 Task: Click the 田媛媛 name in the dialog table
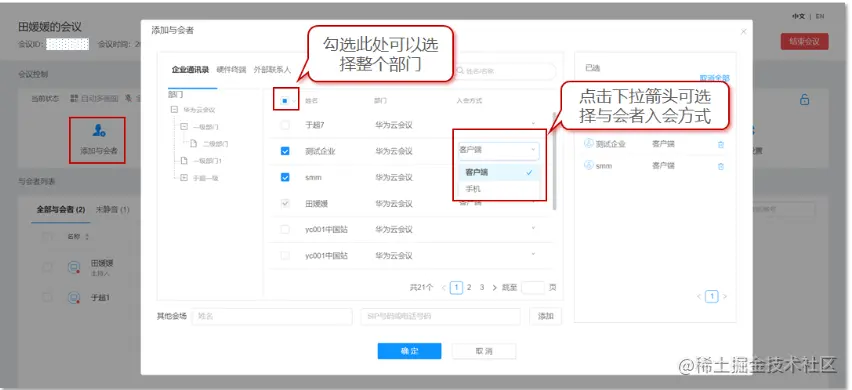[x=316, y=204]
